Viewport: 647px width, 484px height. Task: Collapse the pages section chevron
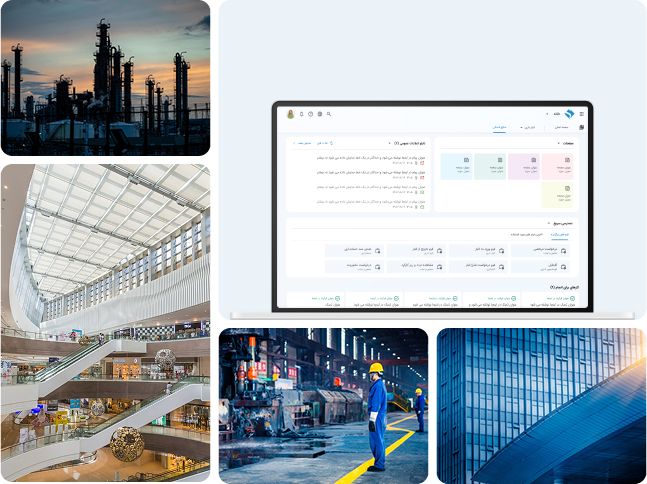coord(558,144)
